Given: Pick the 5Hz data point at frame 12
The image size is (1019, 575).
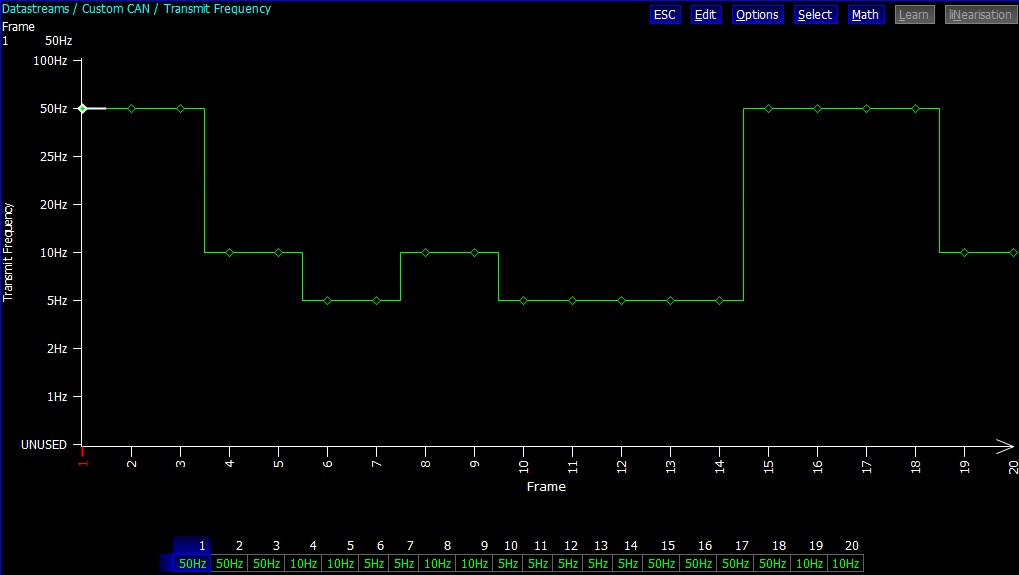Looking at the screenshot, I should click(x=622, y=300).
